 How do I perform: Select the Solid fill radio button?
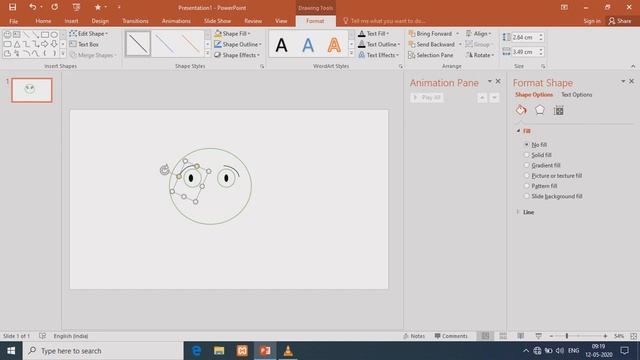point(527,155)
